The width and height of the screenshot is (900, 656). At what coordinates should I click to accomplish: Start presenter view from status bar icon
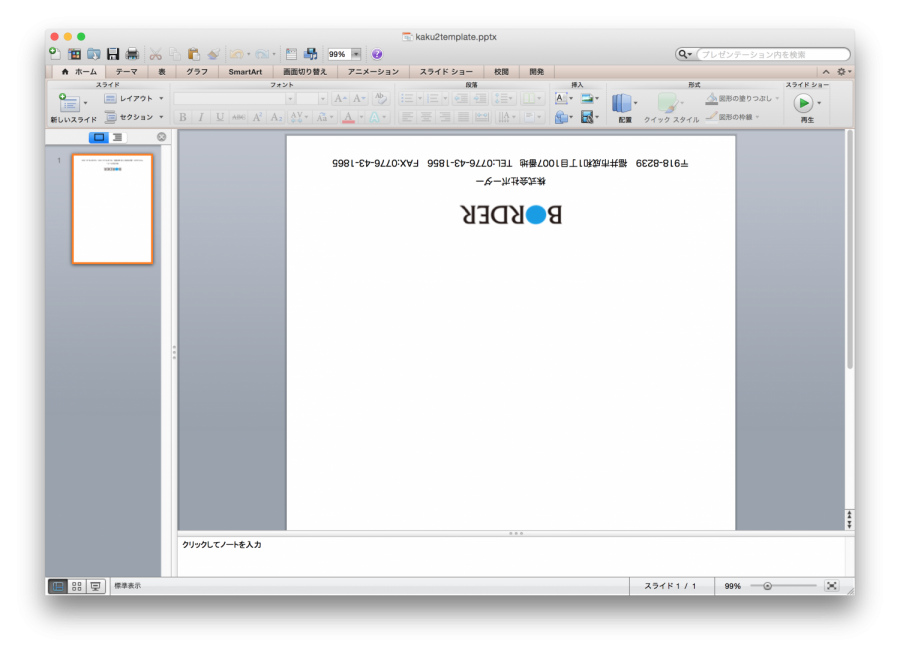[x=95, y=586]
